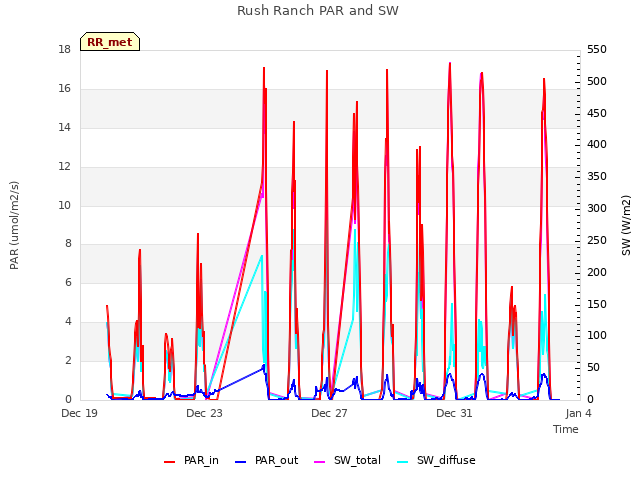
Task: Click the 100 tick on right axis
Action: (x=597, y=336)
